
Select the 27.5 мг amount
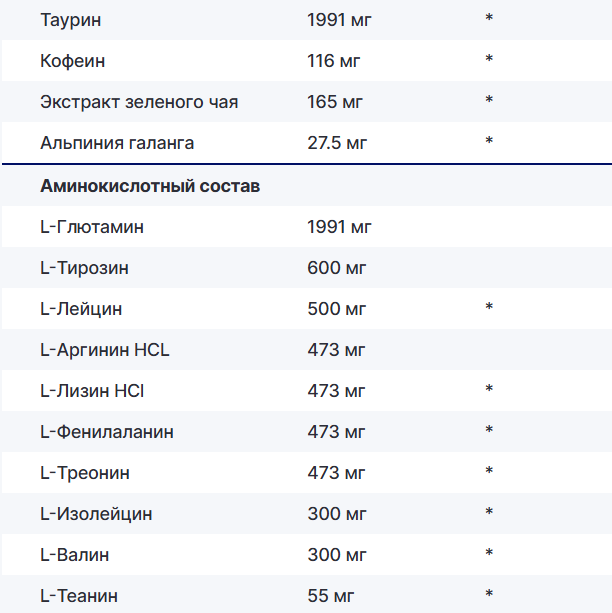coord(338,143)
